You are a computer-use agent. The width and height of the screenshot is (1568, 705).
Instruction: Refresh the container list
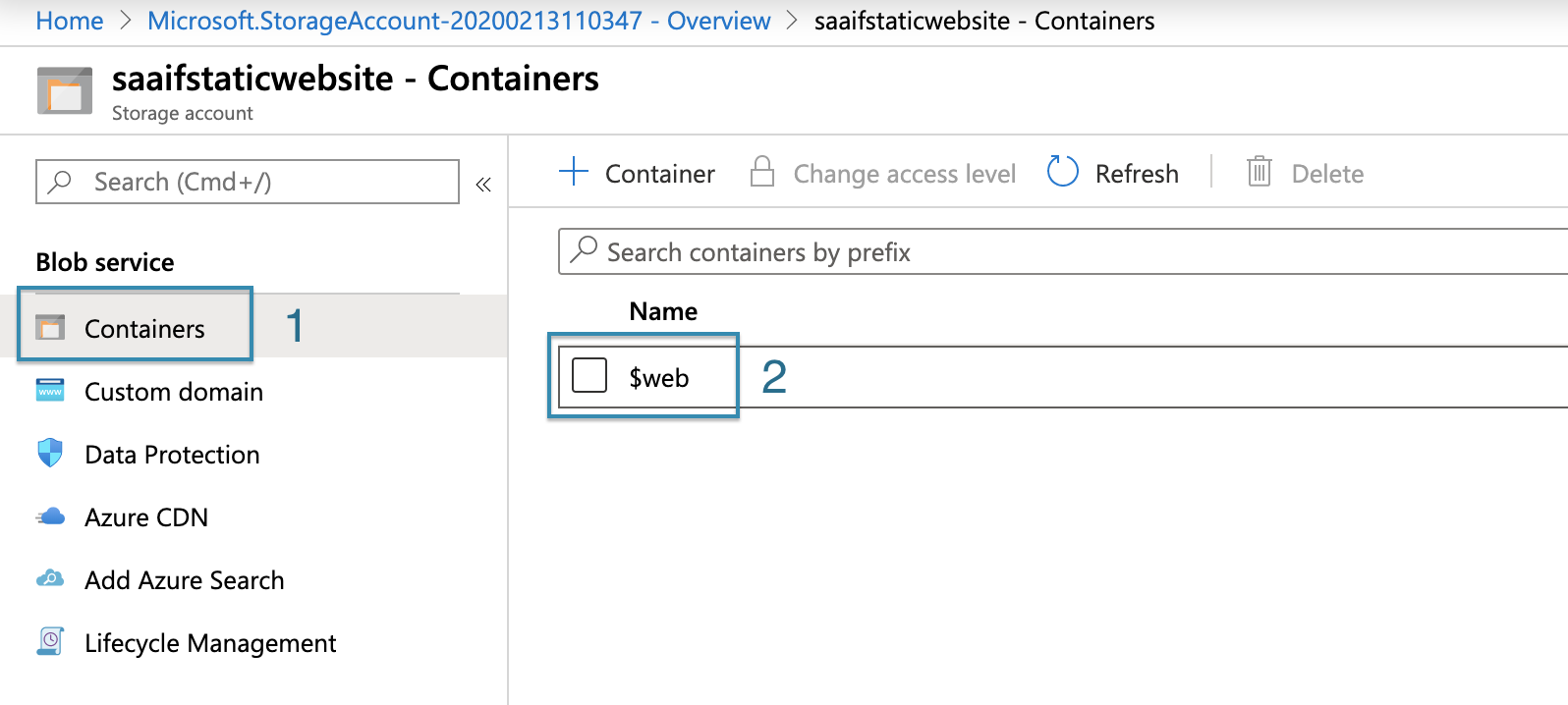(x=1113, y=173)
